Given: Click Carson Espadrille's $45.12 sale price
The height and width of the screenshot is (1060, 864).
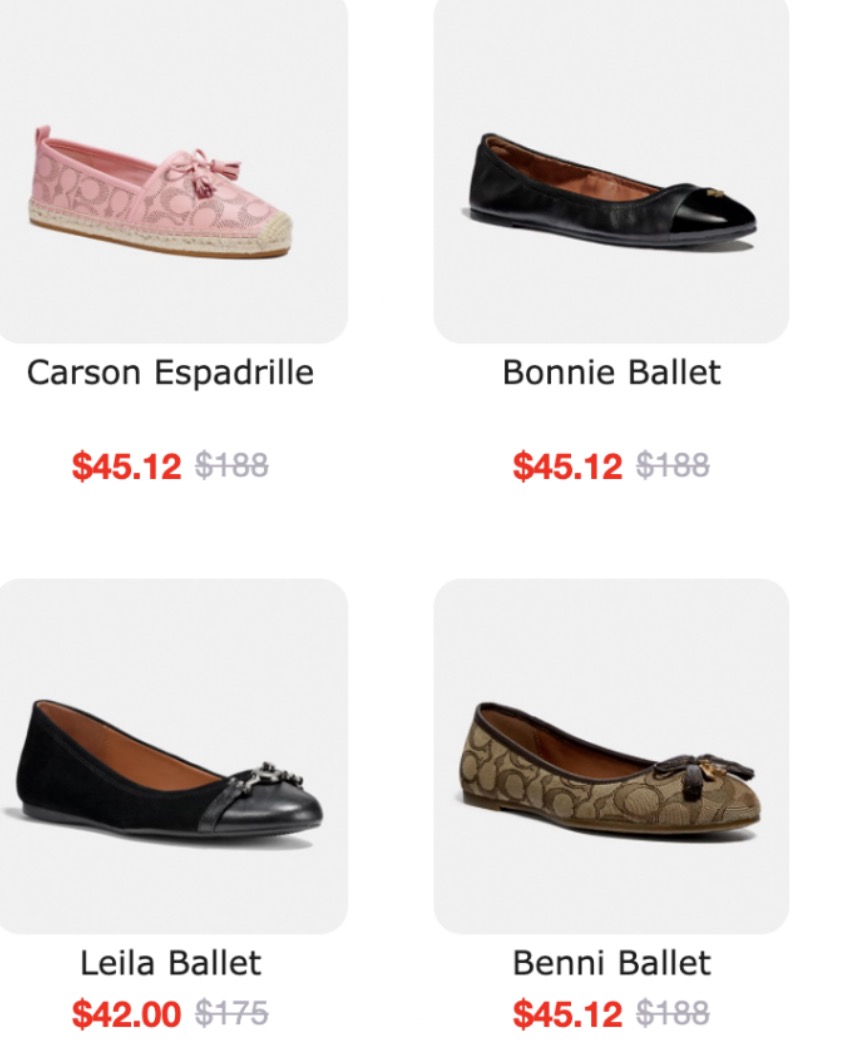Looking at the screenshot, I should [x=127, y=466].
